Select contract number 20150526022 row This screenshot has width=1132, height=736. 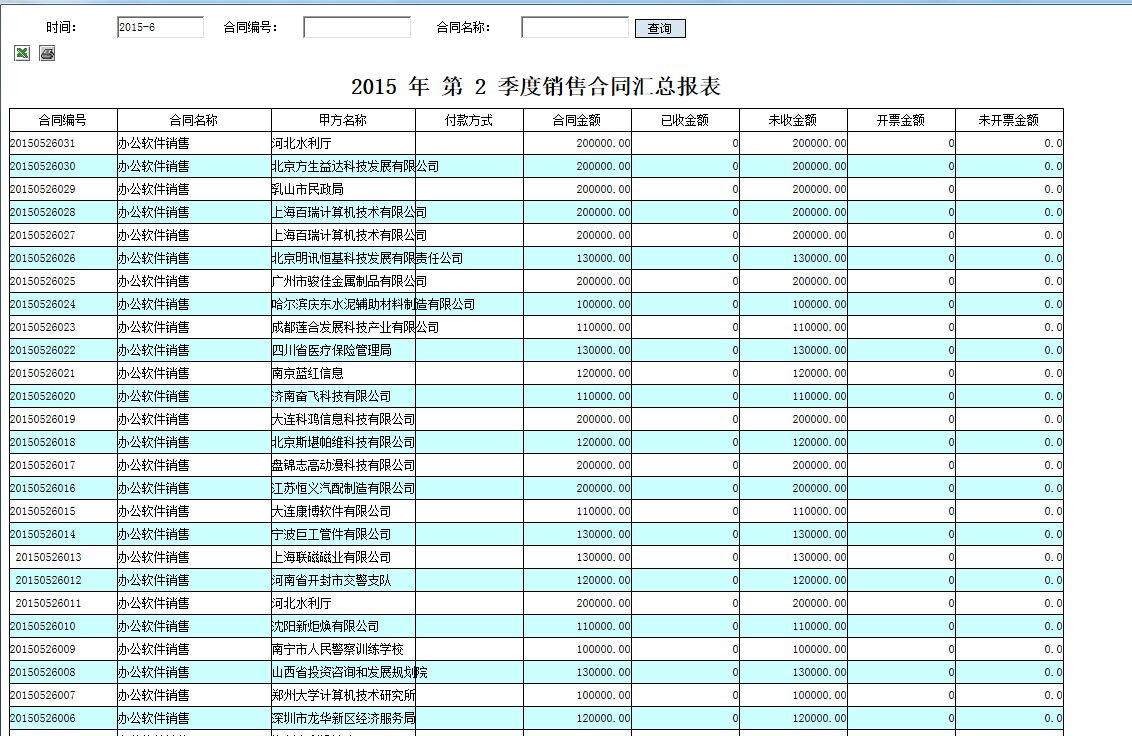coord(63,350)
